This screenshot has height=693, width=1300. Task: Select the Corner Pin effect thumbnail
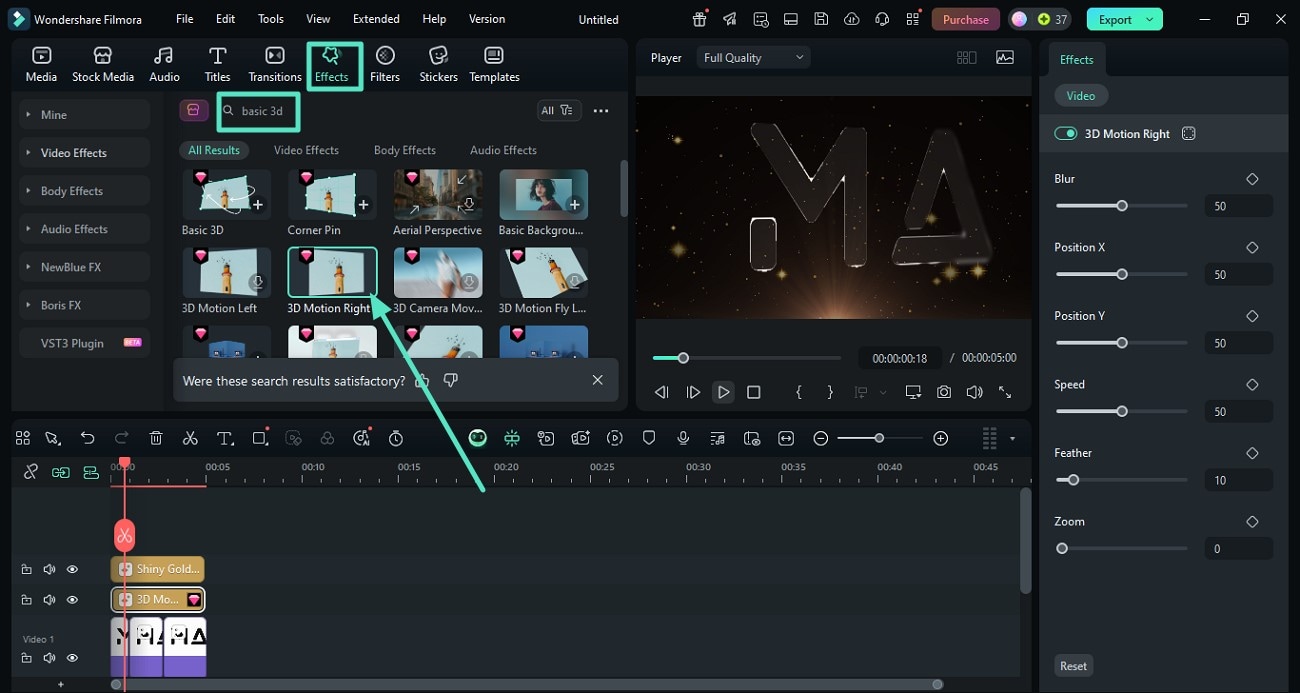[x=332, y=194]
